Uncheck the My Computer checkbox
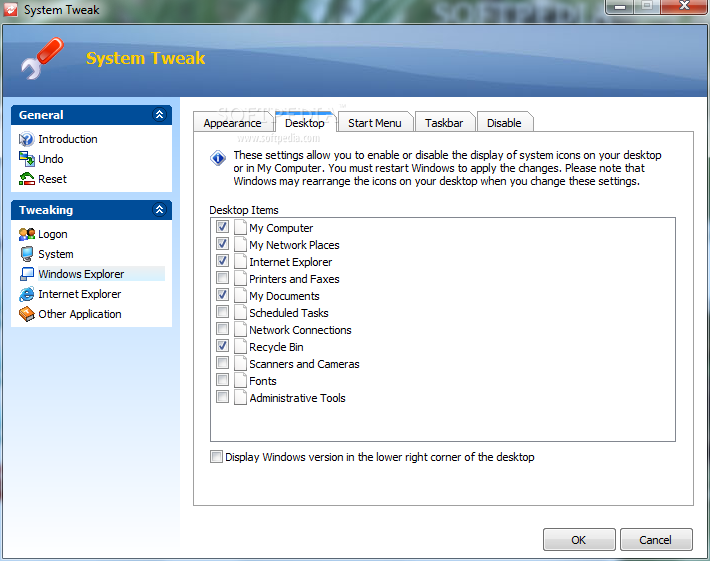This screenshot has height=561, width=710. click(222, 226)
